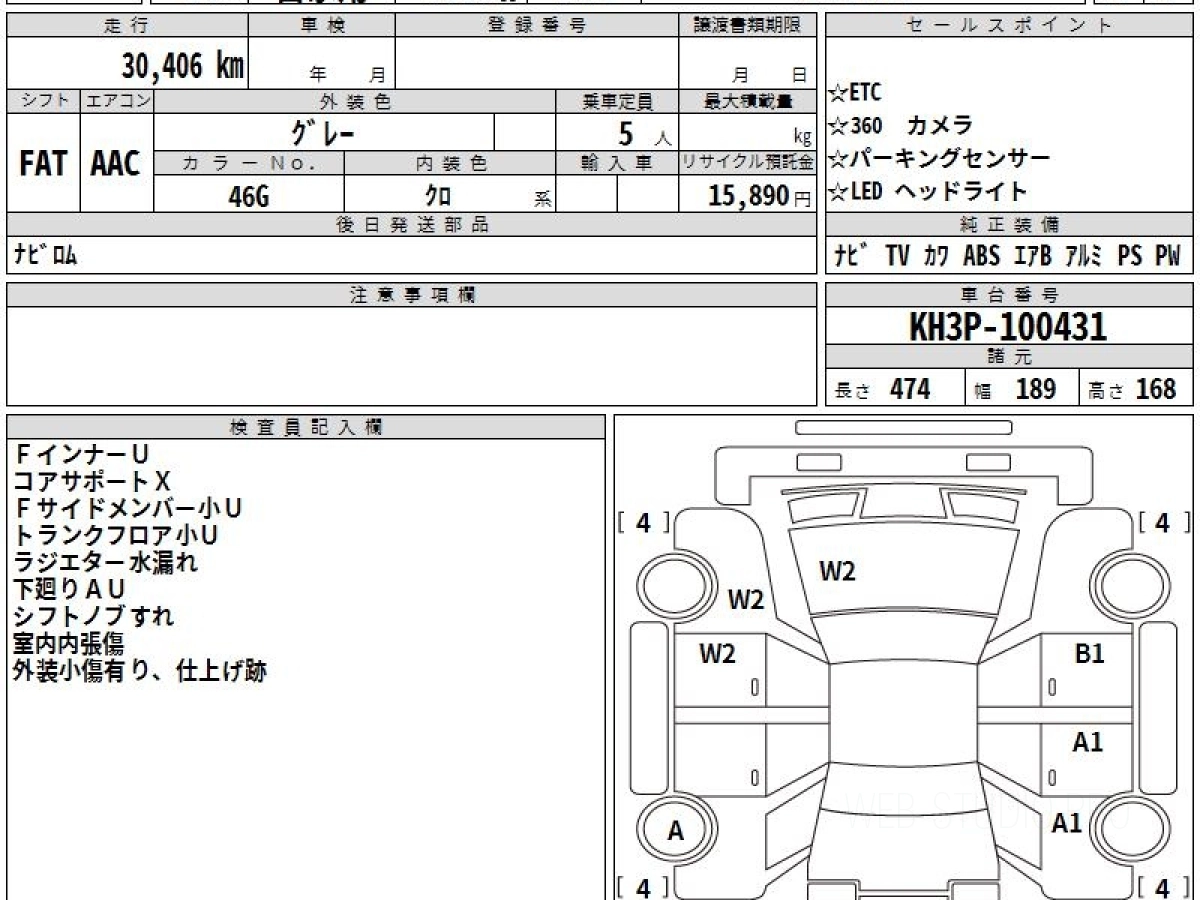This screenshot has height=900, width=1200.
Task: Select the A mark inside the rear wheel
Action: [x=676, y=831]
